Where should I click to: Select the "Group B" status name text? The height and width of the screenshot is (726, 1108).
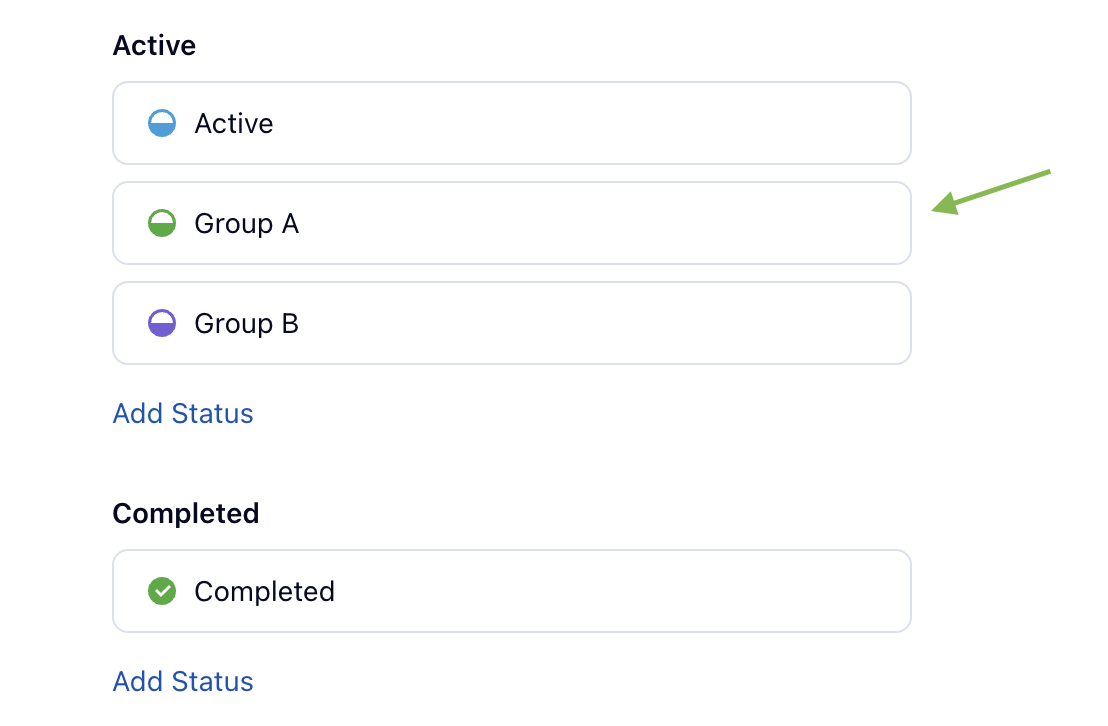(246, 324)
